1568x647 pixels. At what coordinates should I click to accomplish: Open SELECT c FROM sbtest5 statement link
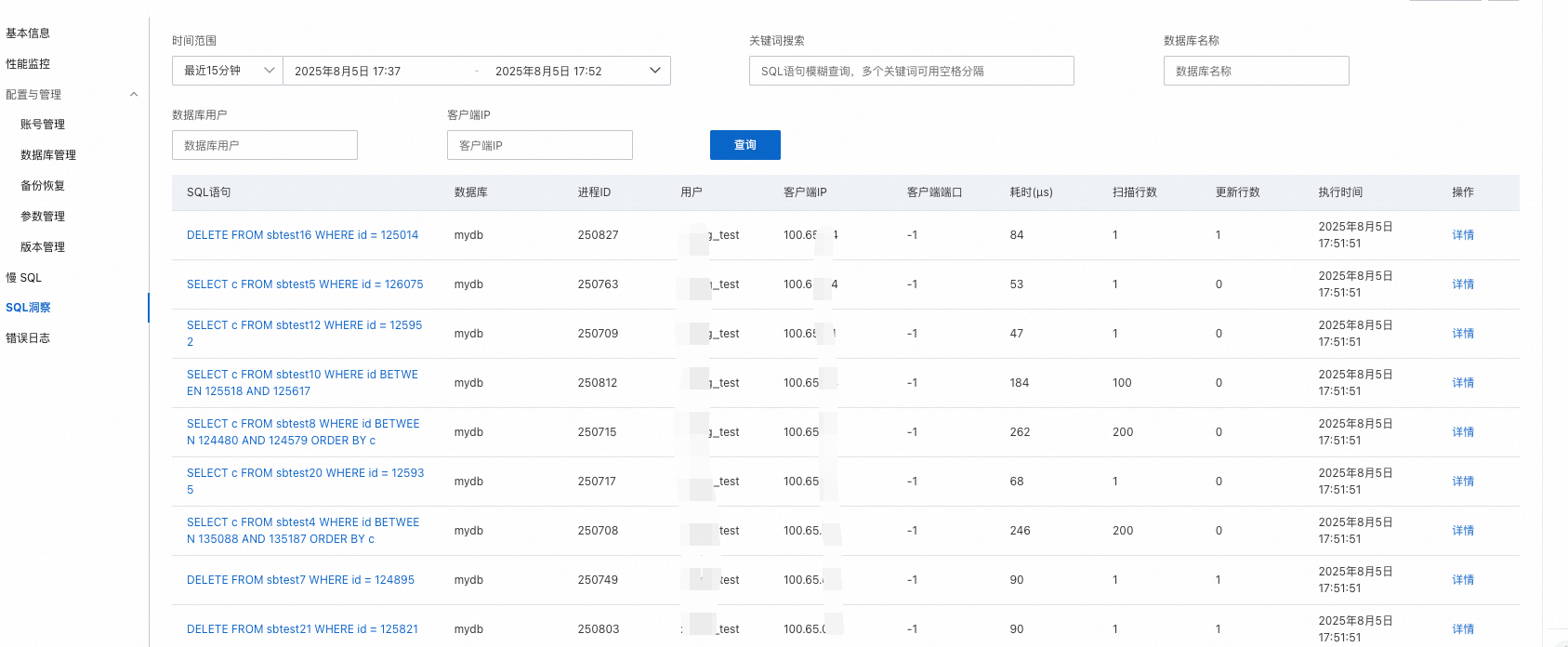(305, 284)
